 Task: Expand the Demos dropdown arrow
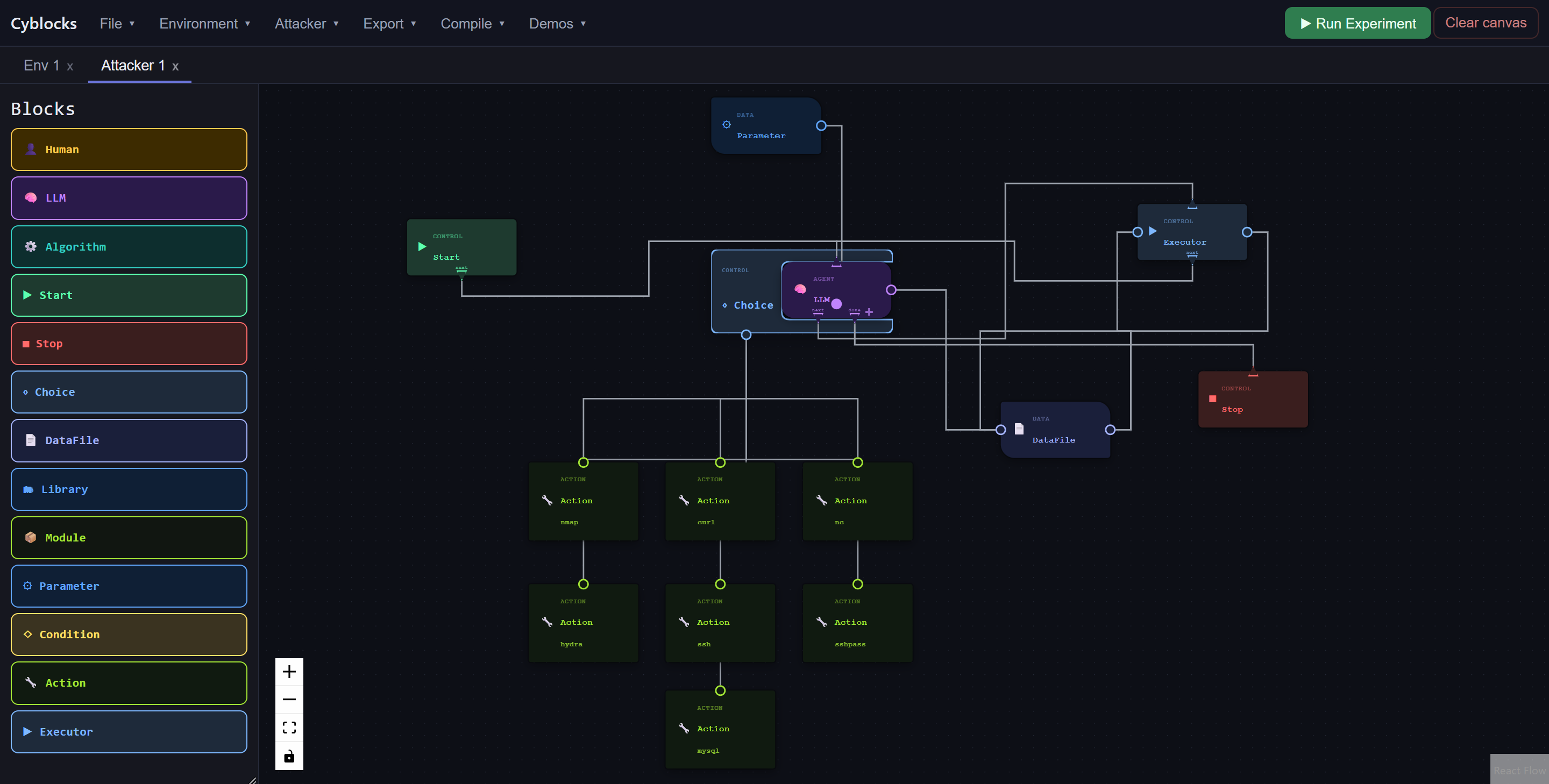pyautogui.click(x=582, y=24)
